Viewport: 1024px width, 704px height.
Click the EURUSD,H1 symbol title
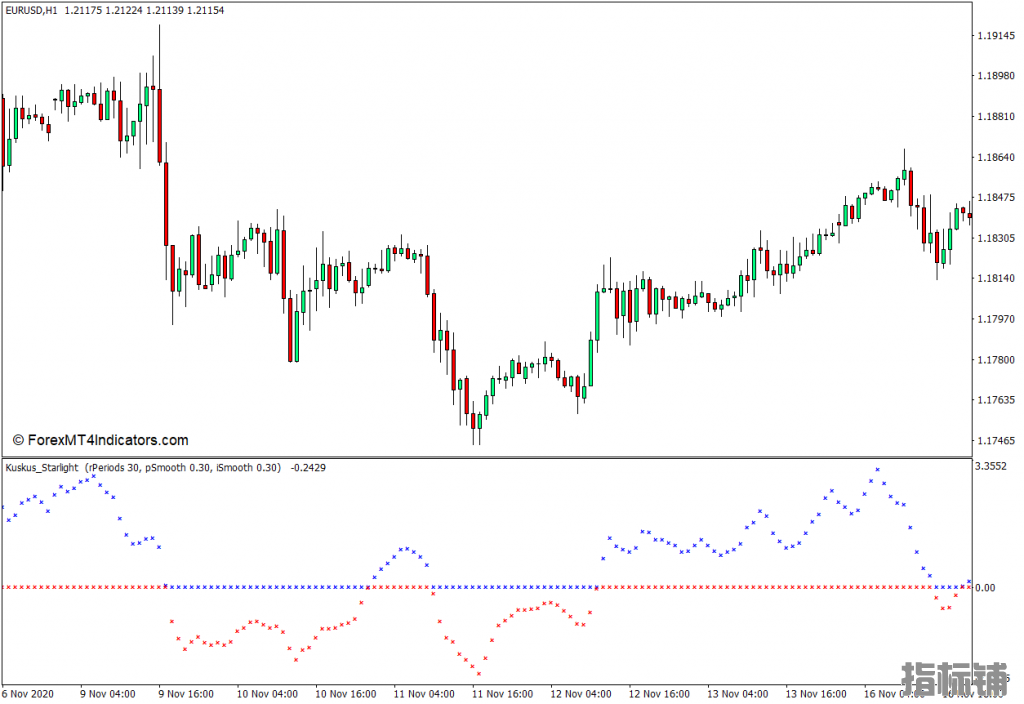(x=31, y=10)
